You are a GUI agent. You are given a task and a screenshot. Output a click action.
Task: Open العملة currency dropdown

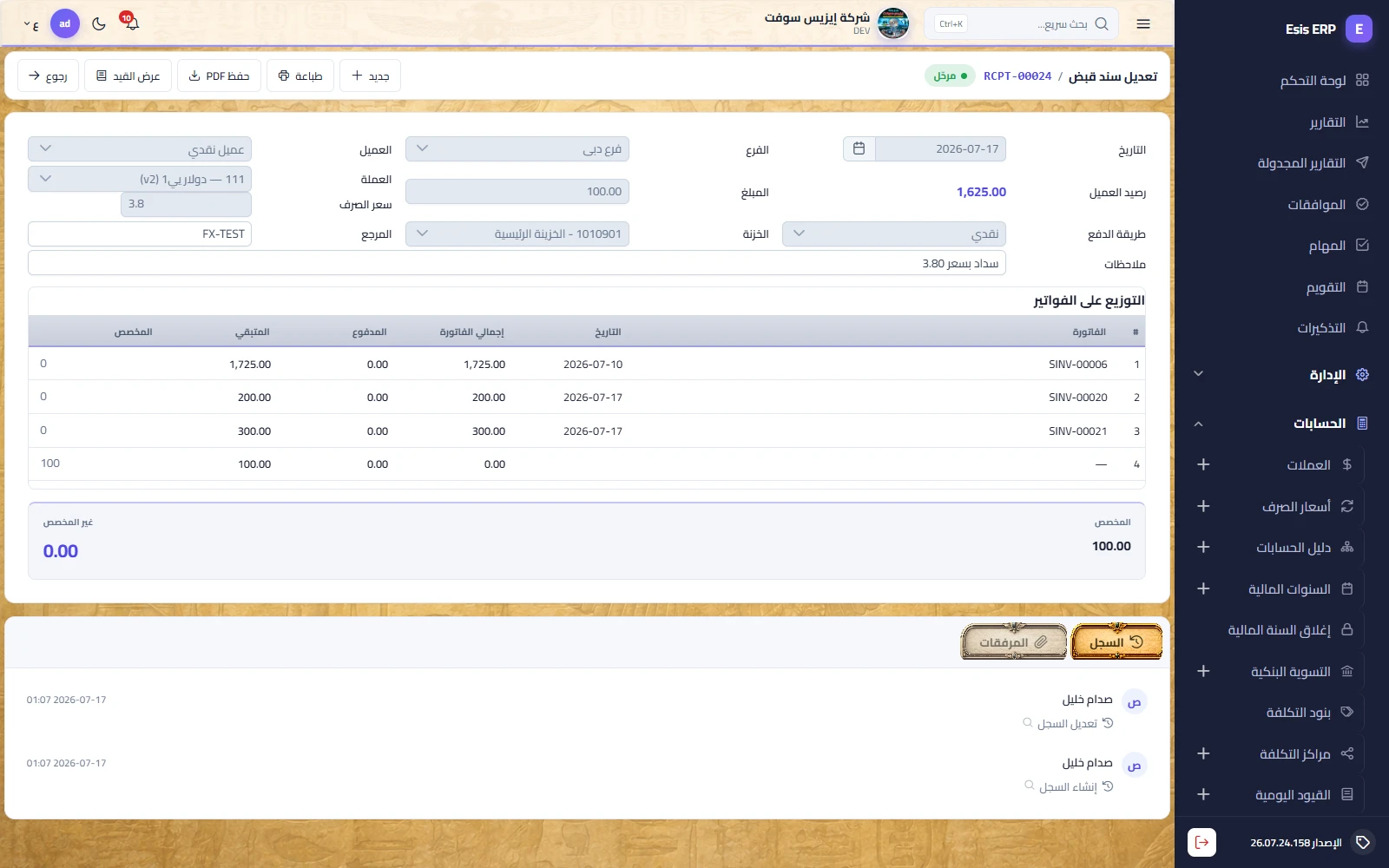pos(140,179)
